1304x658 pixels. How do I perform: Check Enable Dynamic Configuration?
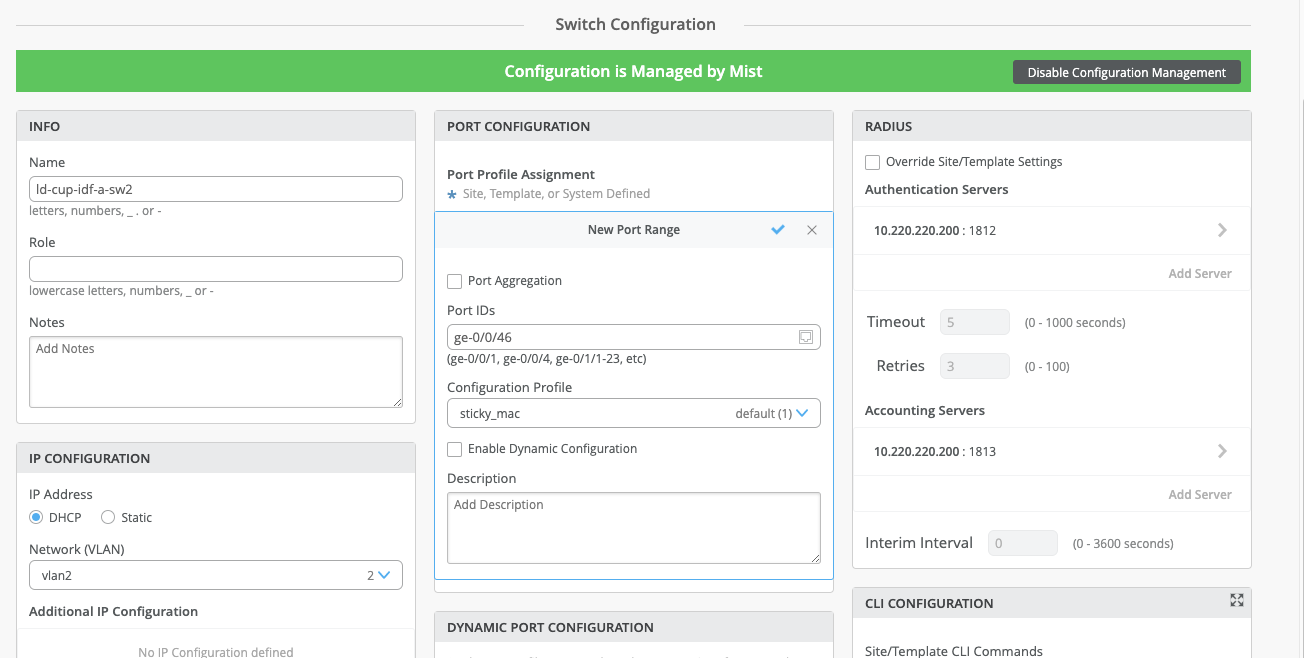tap(455, 449)
